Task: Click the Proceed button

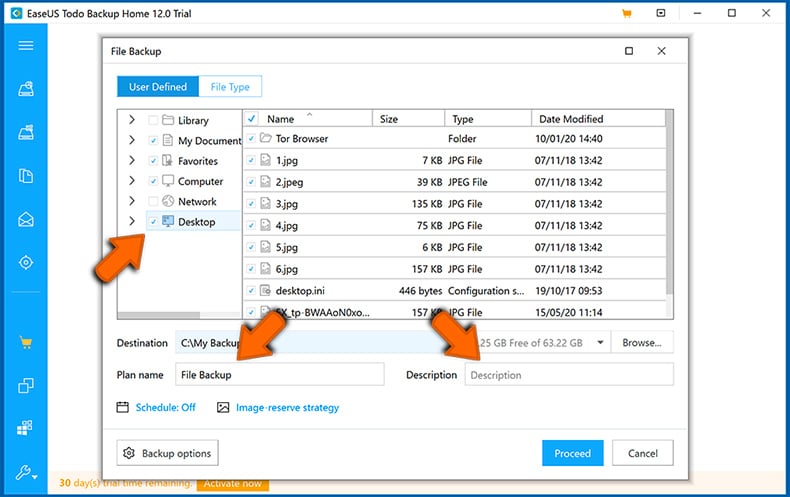Action: click(x=573, y=453)
